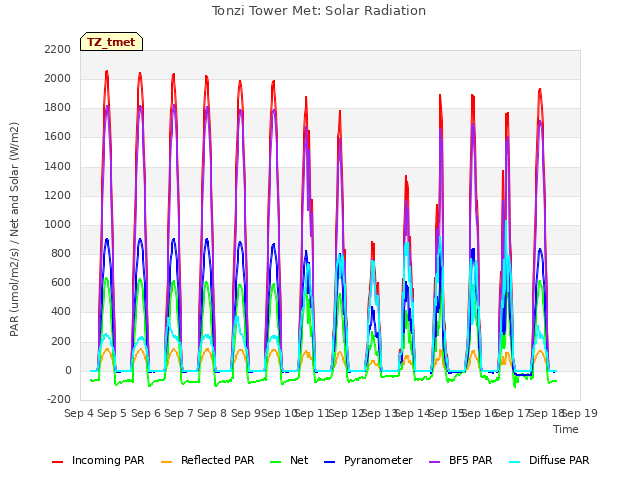Screen dimensions: 640x480
Task: Click the Sep 5 Incoming PAR peak near 2050
Action: (x=107, y=71)
